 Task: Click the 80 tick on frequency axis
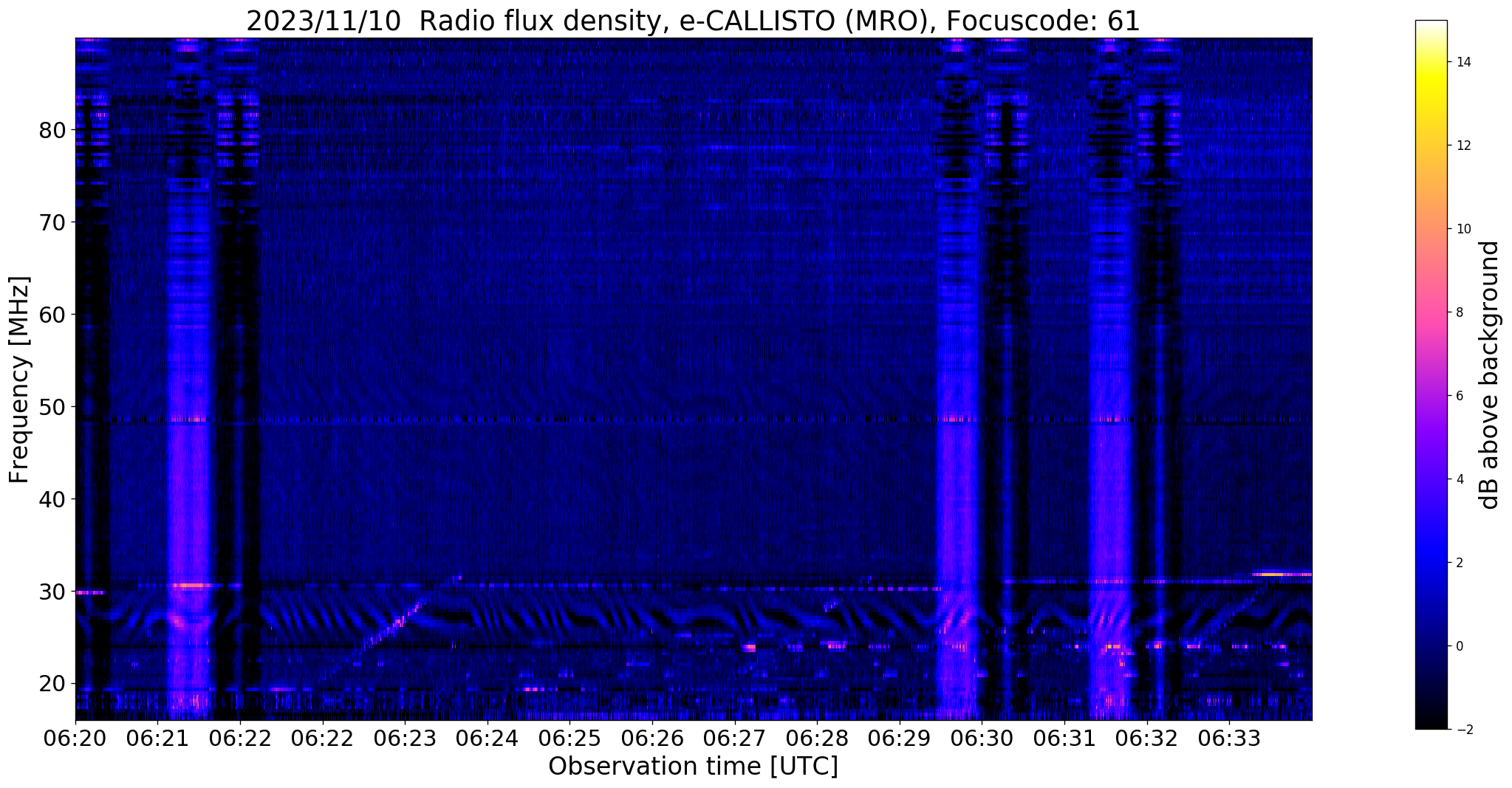[52, 131]
